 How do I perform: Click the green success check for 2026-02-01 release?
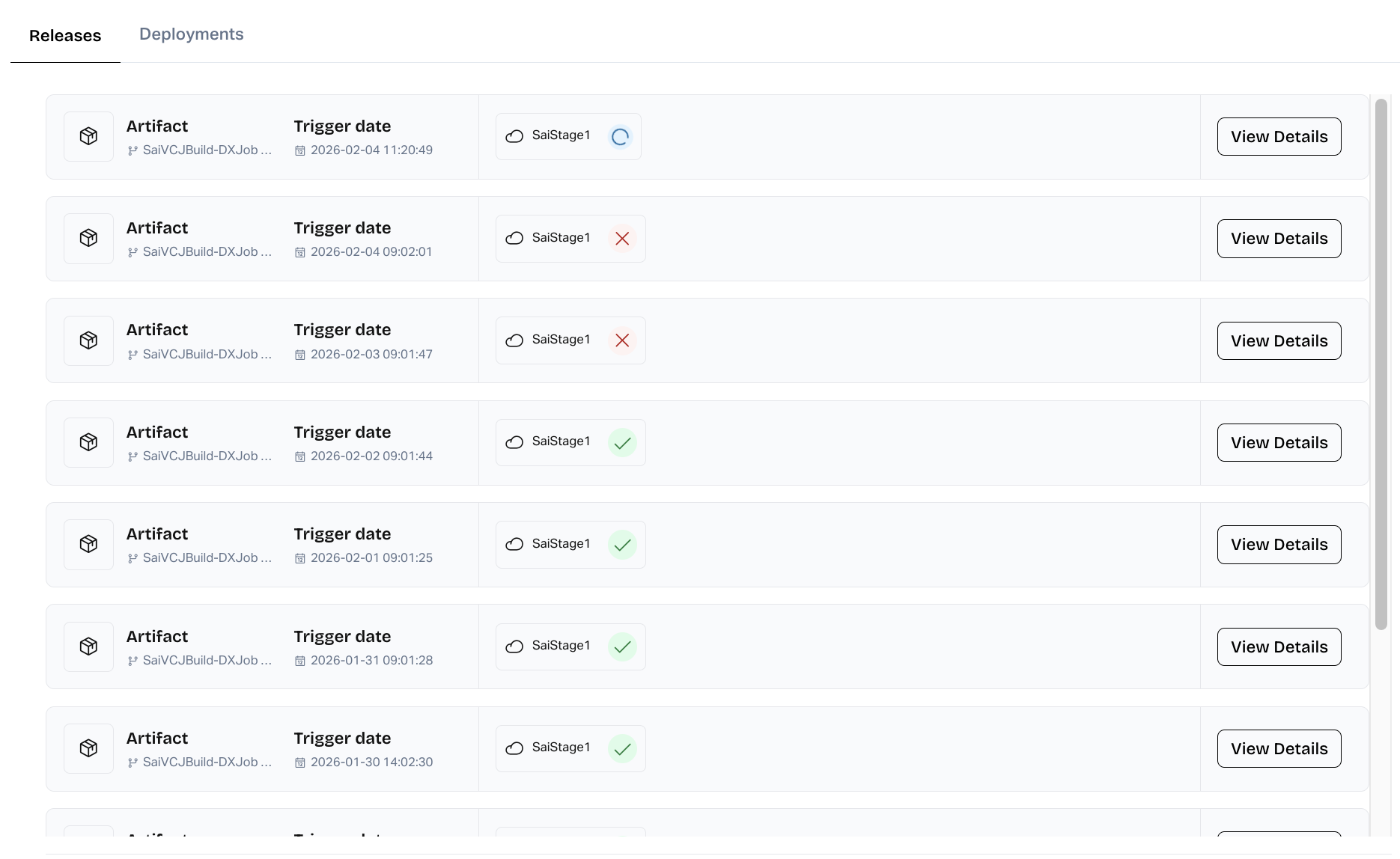[621, 545]
